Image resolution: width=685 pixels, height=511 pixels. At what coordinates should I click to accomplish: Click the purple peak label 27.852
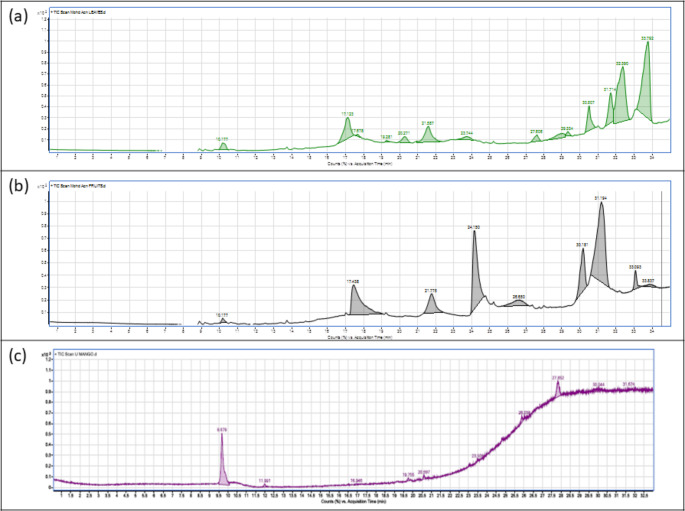click(x=559, y=377)
